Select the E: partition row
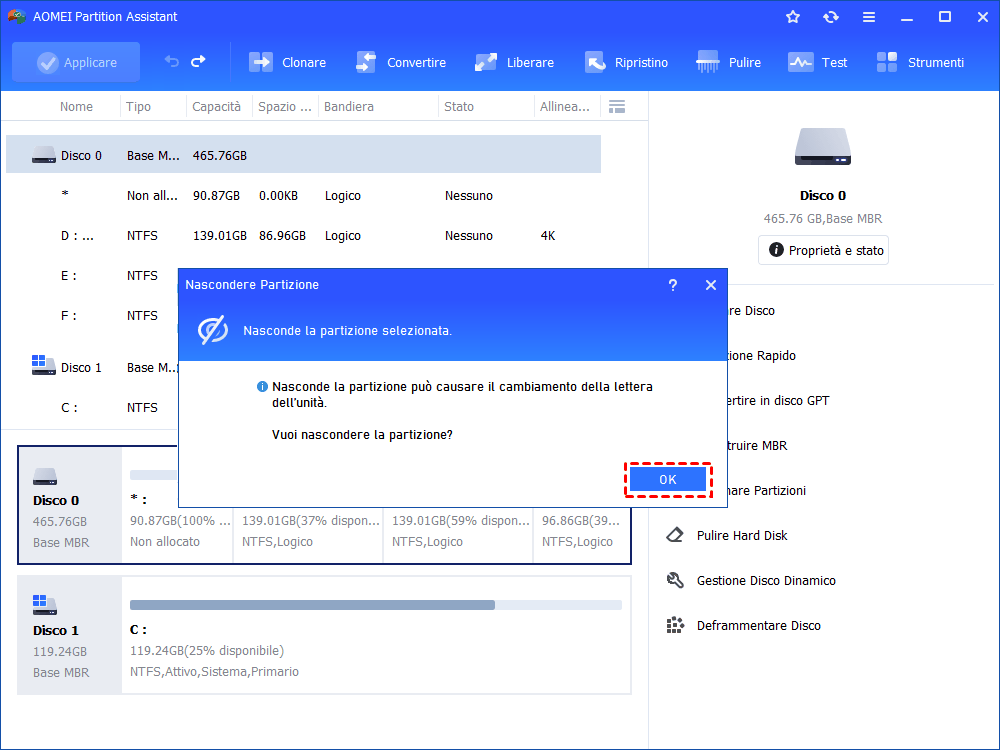The height and width of the screenshot is (750, 1000). coord(92,276)
